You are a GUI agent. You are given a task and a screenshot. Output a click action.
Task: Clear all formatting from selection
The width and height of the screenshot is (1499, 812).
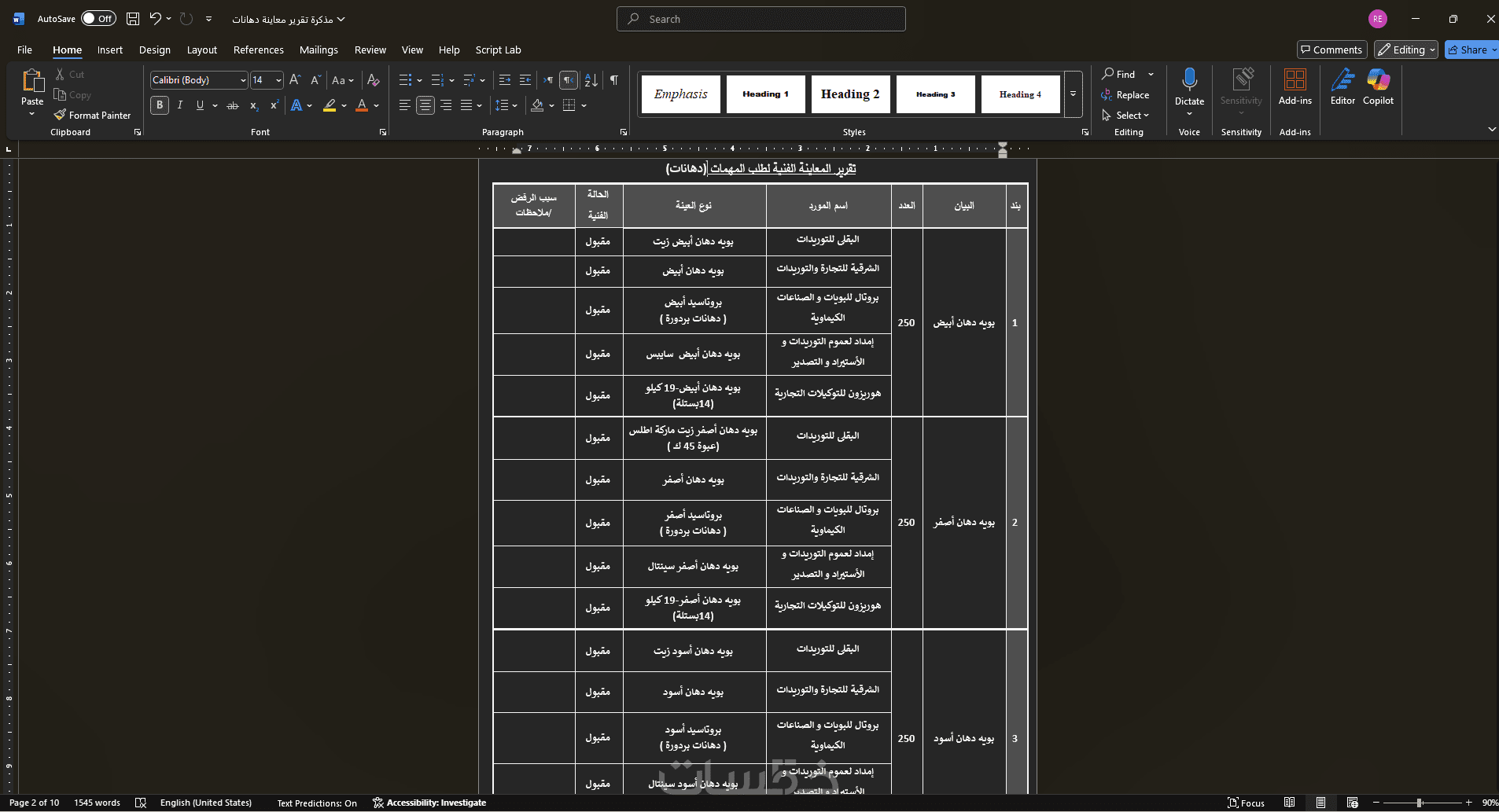click(x=374, y=80)
